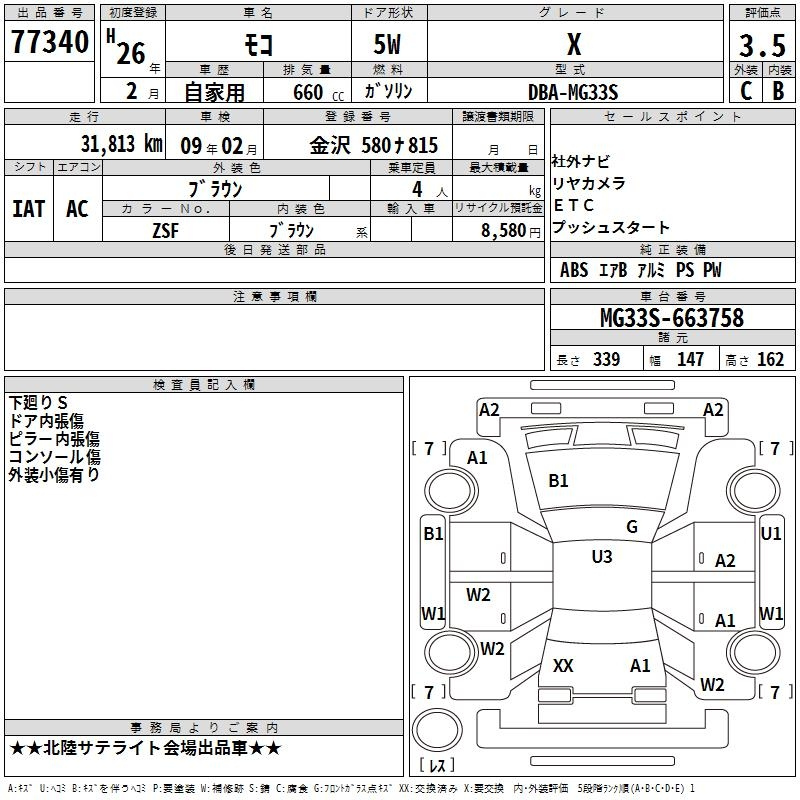This screenshot has width=800, height=800.
Task: Select sales point プッシュスタート
Action: [610, 227]
